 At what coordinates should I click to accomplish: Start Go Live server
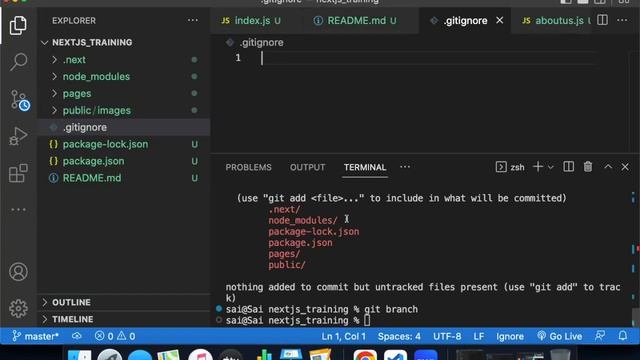click(560, 336)
